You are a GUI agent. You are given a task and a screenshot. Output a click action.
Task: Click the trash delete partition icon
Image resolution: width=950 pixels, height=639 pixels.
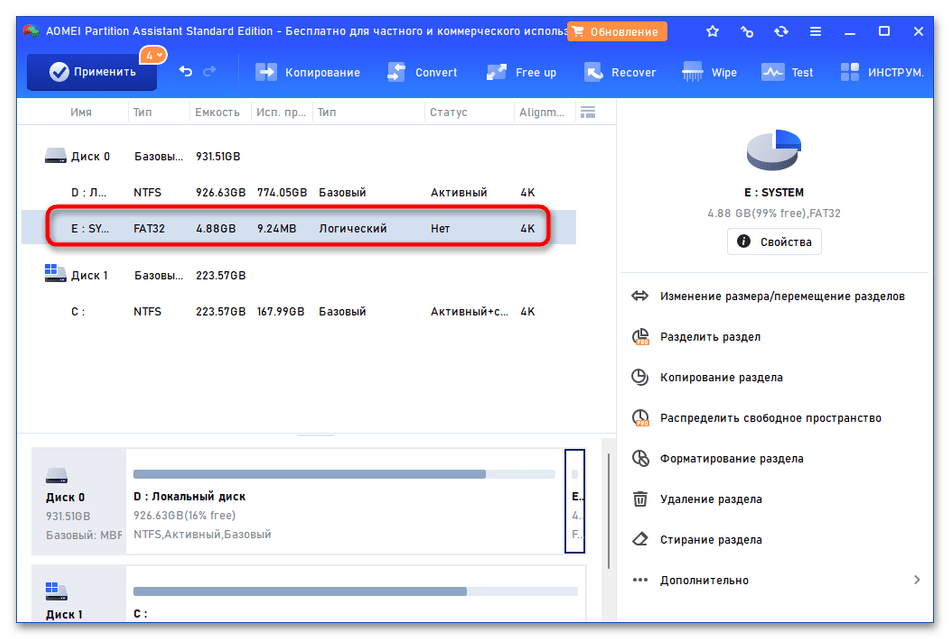click(x=640, y=498)
